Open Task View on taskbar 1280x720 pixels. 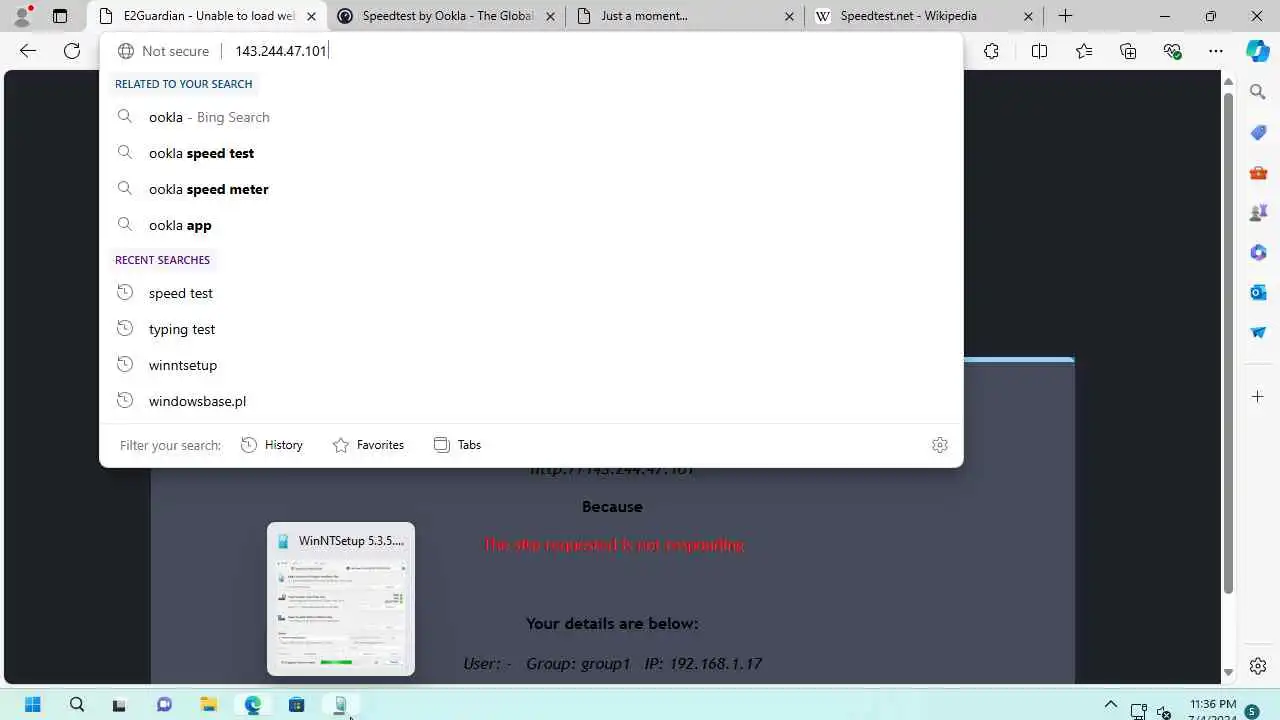[x=120, y=705]
